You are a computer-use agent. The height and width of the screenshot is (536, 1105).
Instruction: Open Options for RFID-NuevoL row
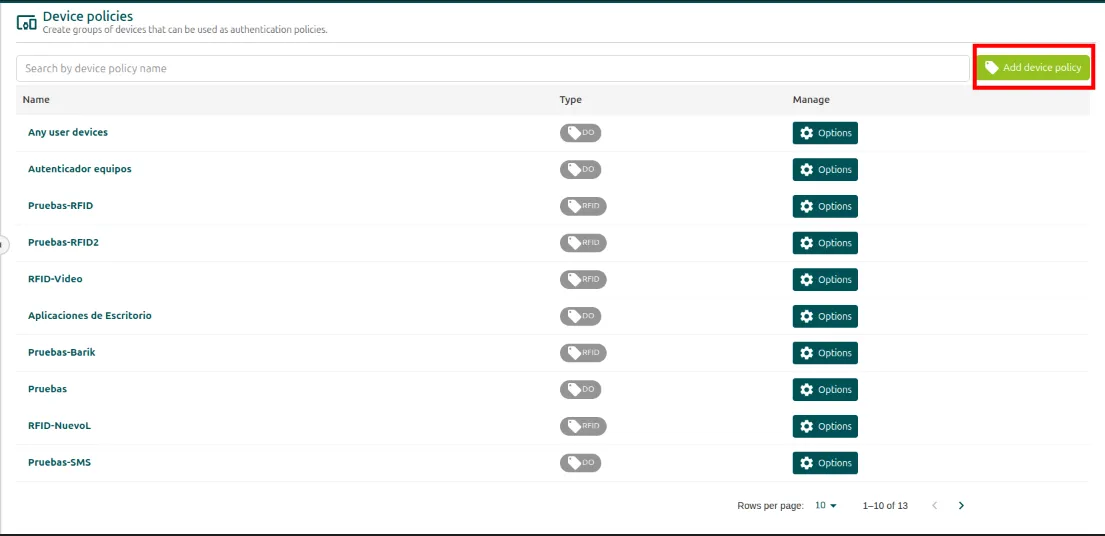(x=825, y=426)
